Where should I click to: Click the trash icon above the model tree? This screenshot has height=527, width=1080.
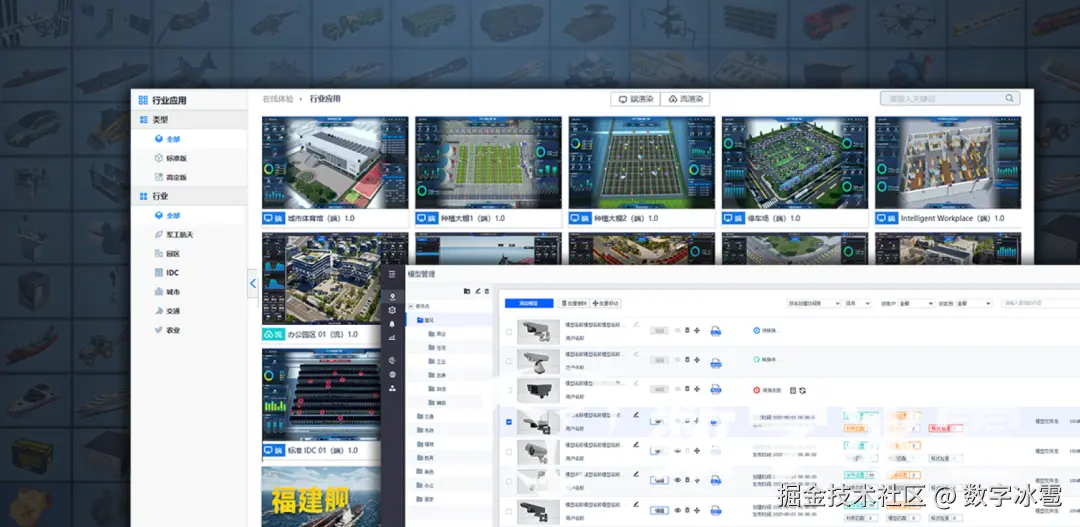tap(487, 291)
